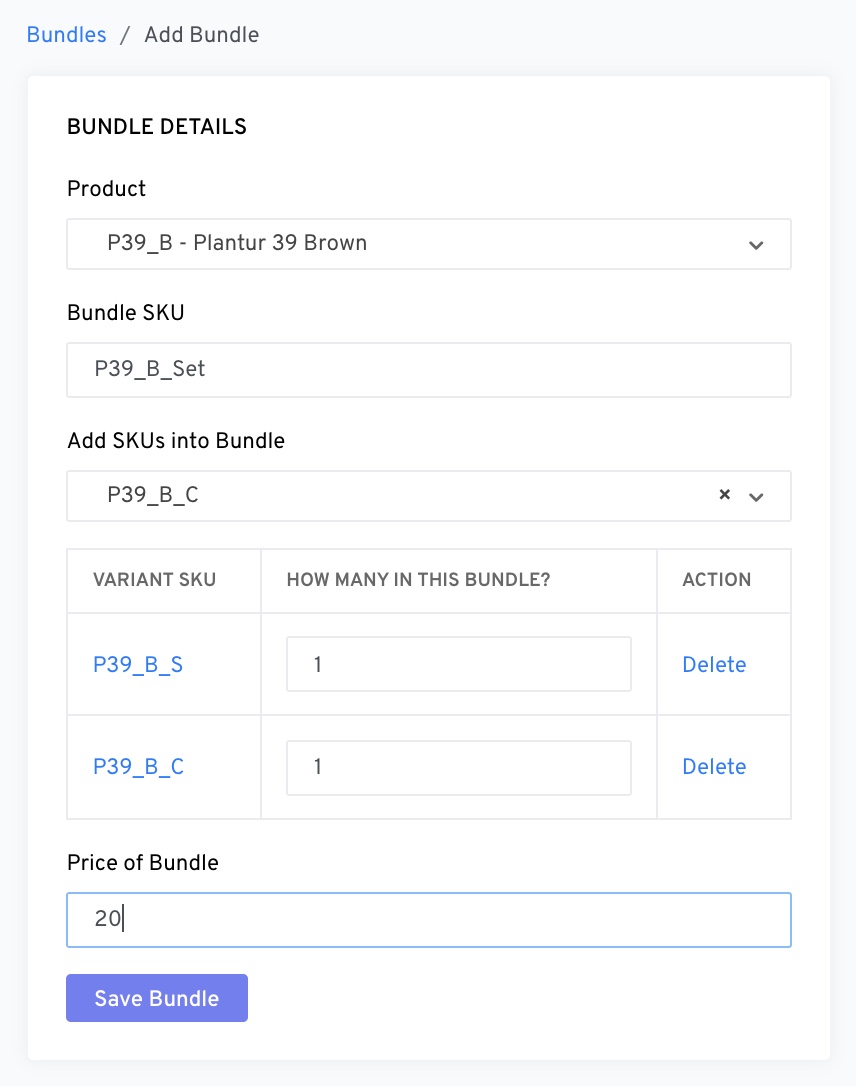
Task: Delete the P39_B_S row from the bundle
Action: coord(714,665)
